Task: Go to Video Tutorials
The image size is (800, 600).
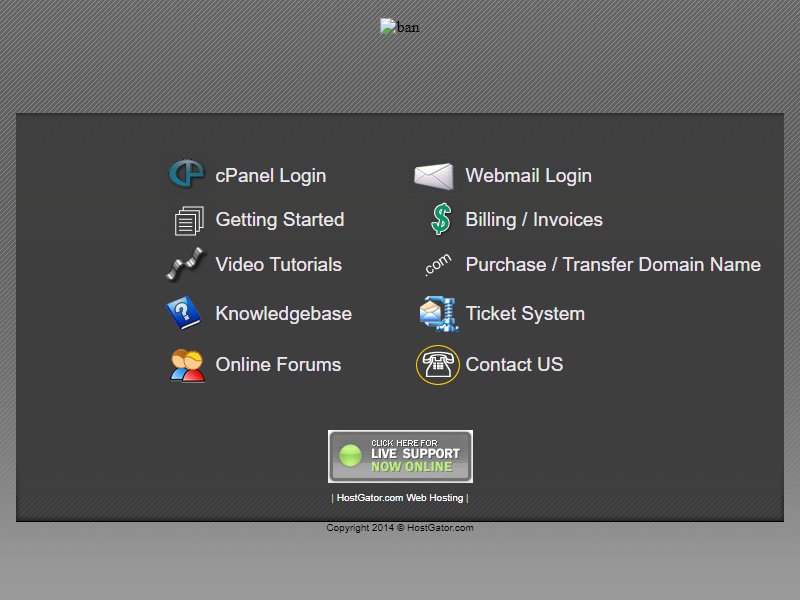Action: point(279,264)
